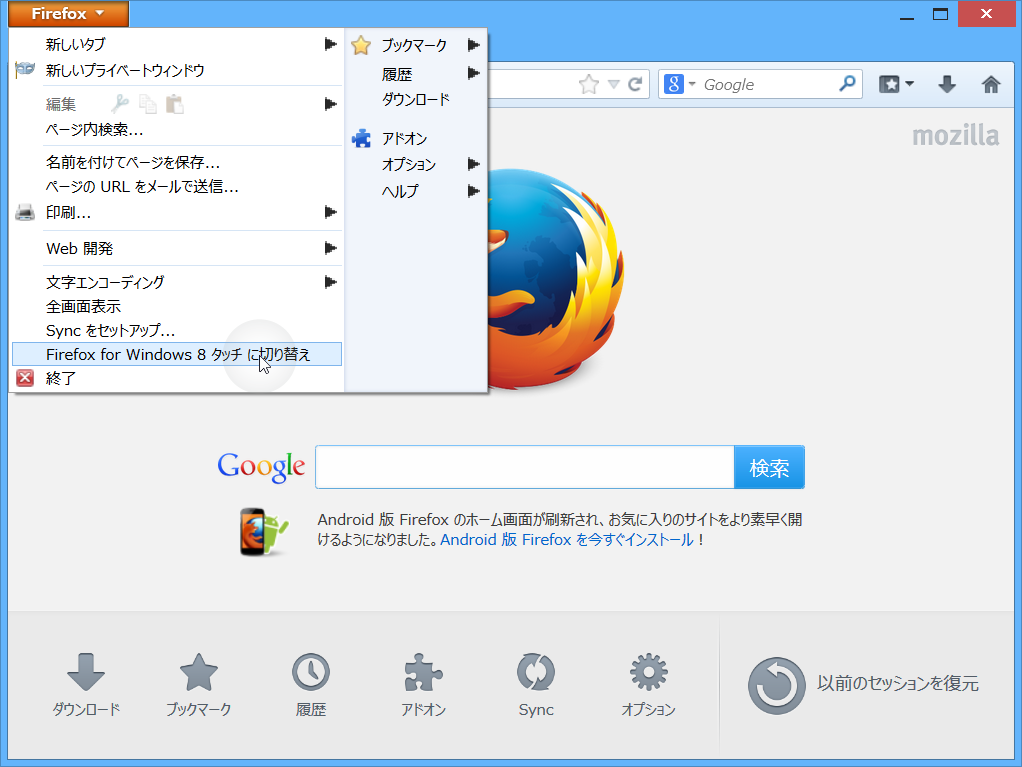Click the 以前のセッションを復元 restore icon
Screen dimensions: 1022x767
tap(777, 685)
